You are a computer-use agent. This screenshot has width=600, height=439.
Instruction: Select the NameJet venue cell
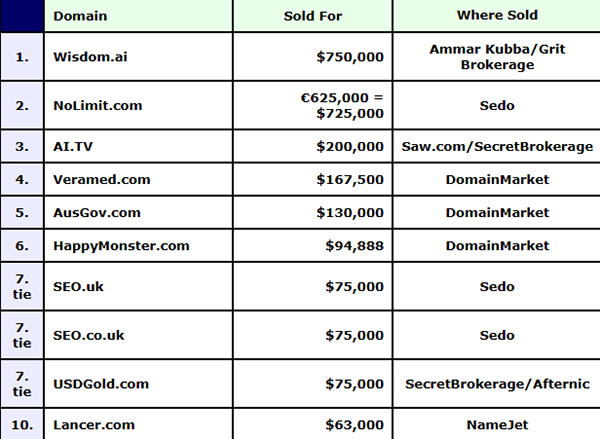[x=497, y=424]
